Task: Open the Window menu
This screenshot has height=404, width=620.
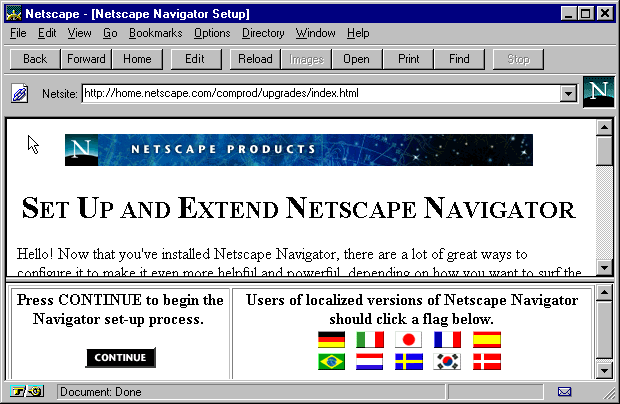Action: pyautogui.click(x=316, y=33)
